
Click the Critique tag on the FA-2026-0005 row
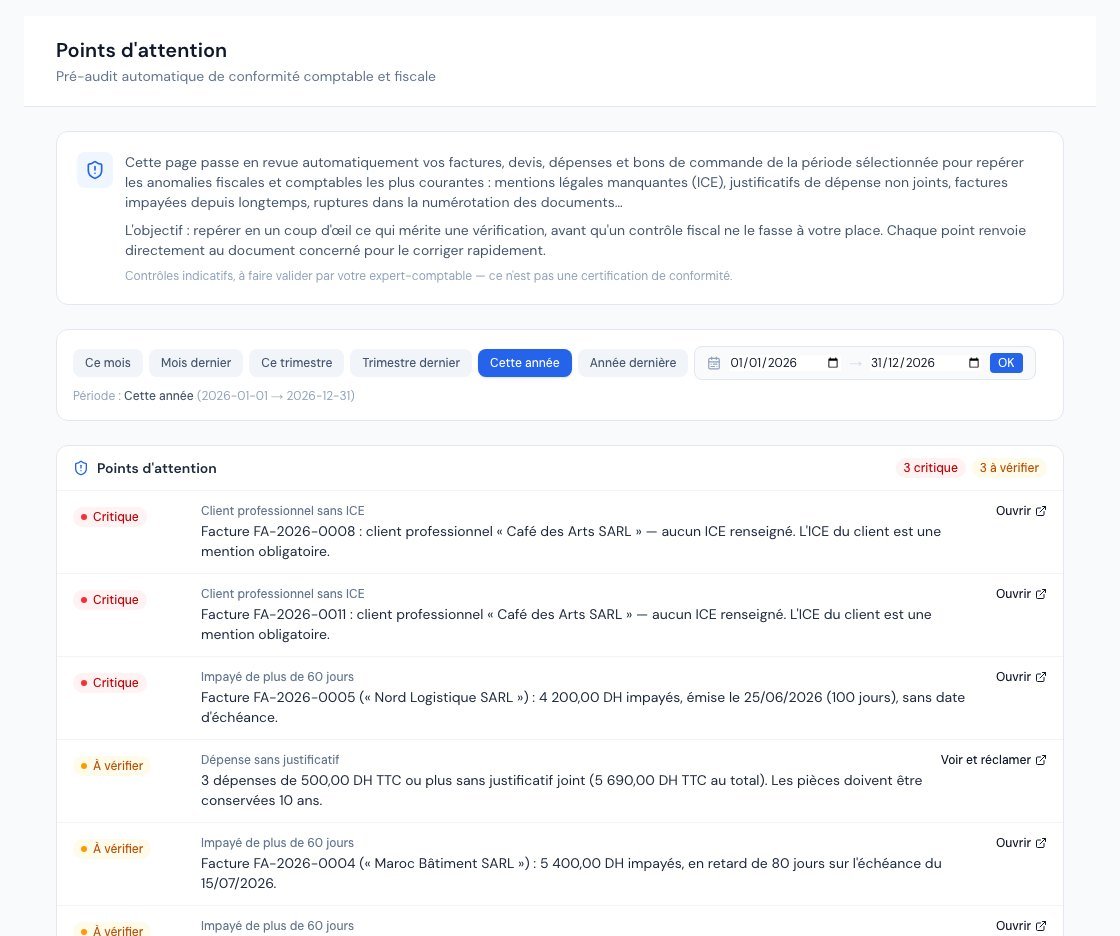click(x=109, y=682)
